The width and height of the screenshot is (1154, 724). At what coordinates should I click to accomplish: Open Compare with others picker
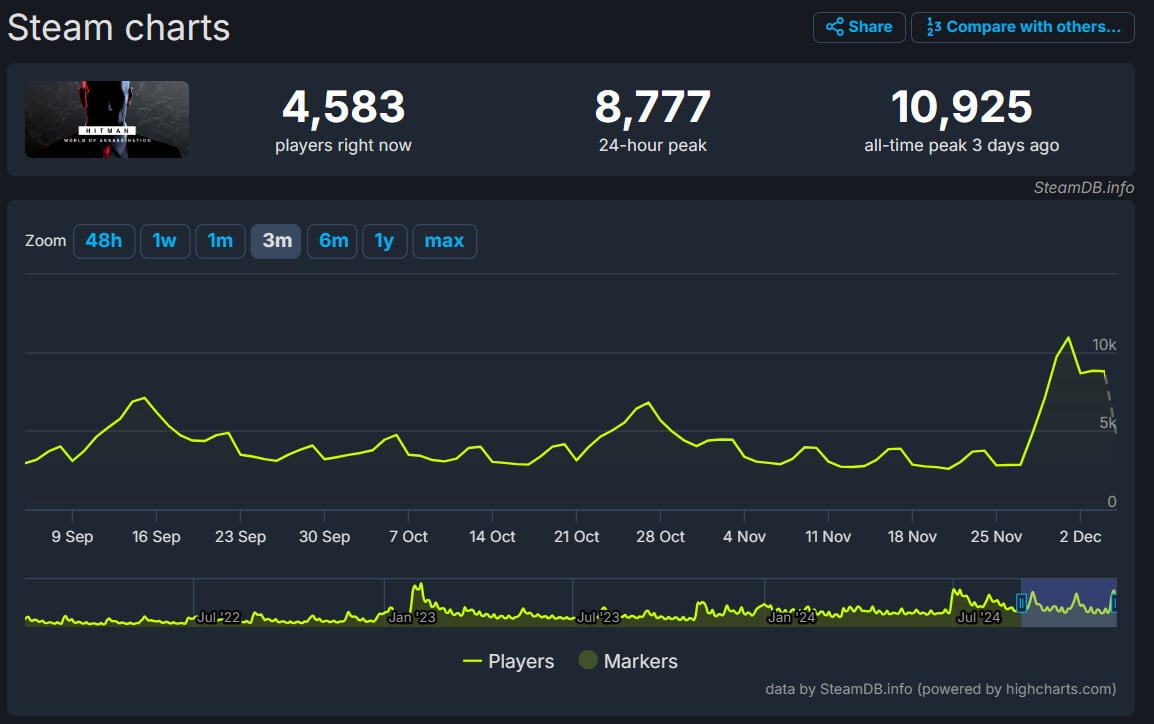click(1023, 27)
